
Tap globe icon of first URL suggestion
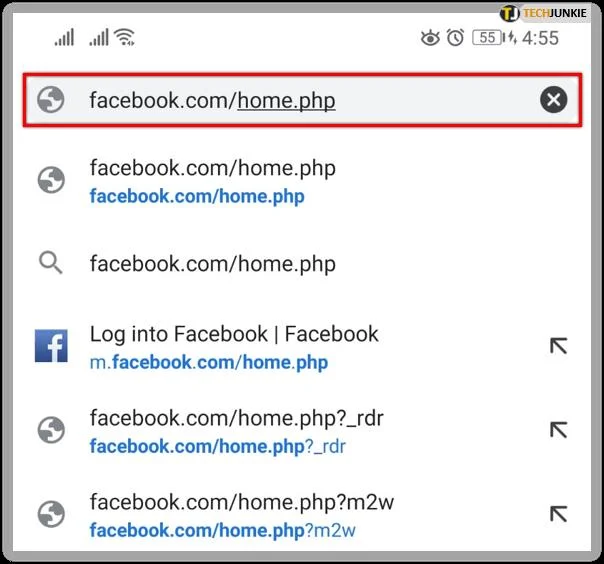coord(51,180)
